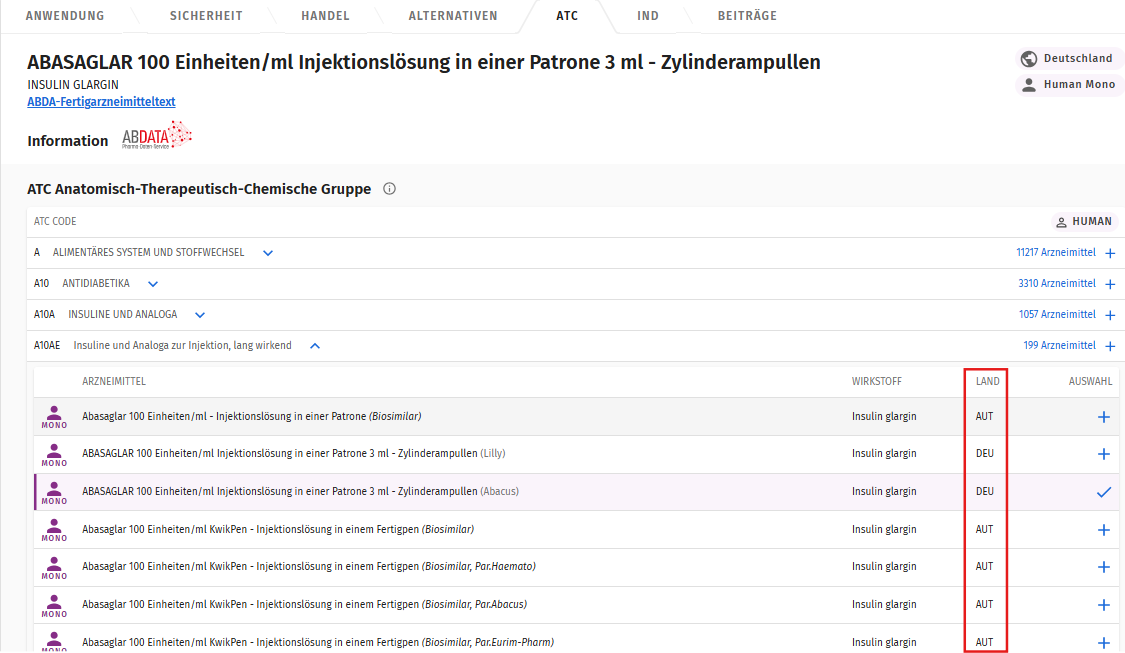This screenshot has width=1125, height=653.
Task: Switch to the BEITRÄGE tab
Action: coord(747,16)
